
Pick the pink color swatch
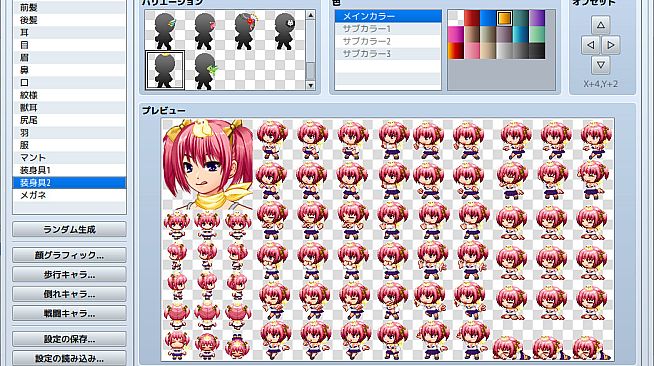(472, 51)
